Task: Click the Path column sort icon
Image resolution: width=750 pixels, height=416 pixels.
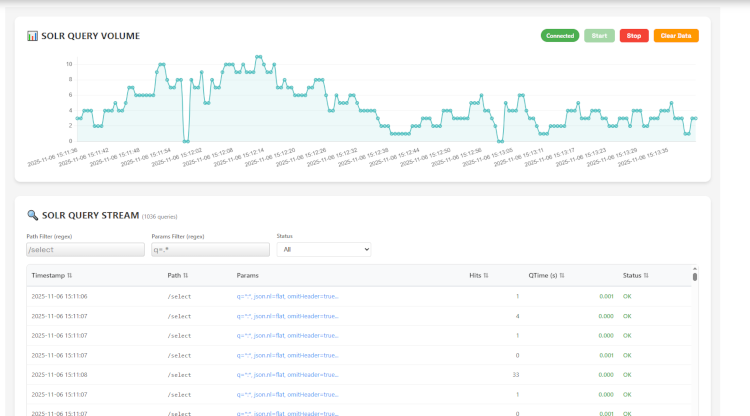Action: (186, 275)
